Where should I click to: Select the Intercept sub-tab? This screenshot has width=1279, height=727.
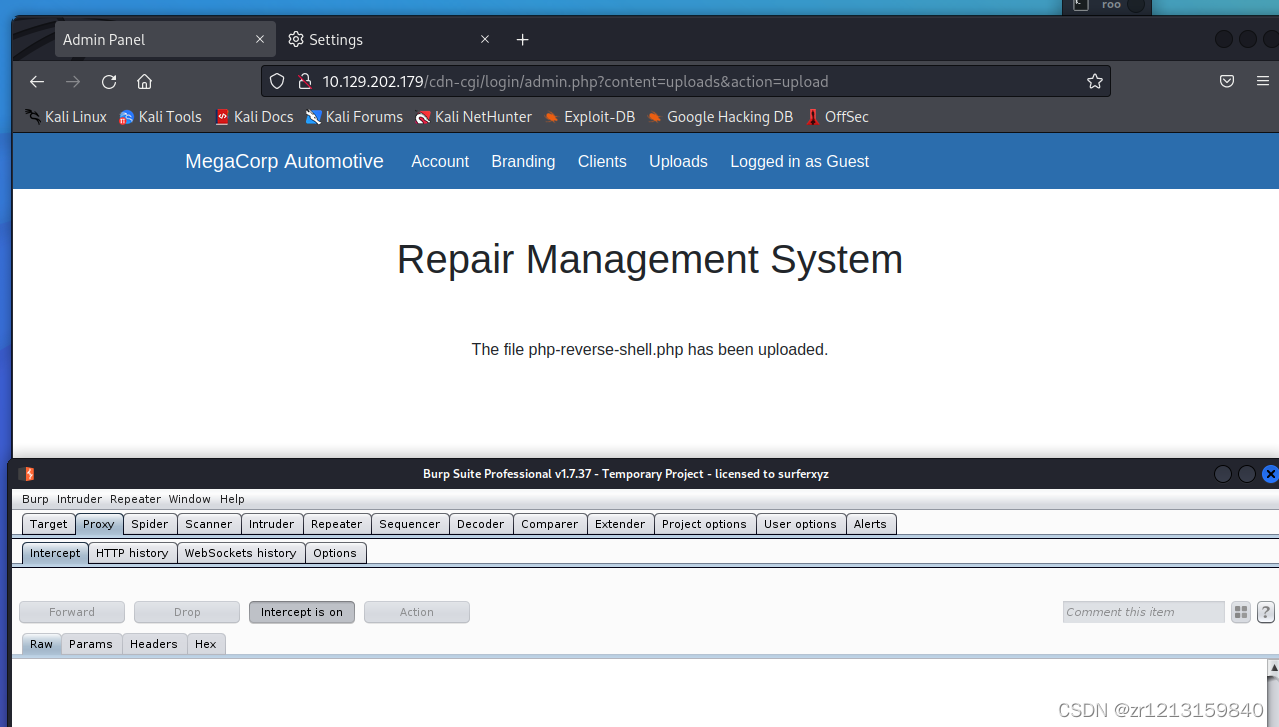point(55,553)
